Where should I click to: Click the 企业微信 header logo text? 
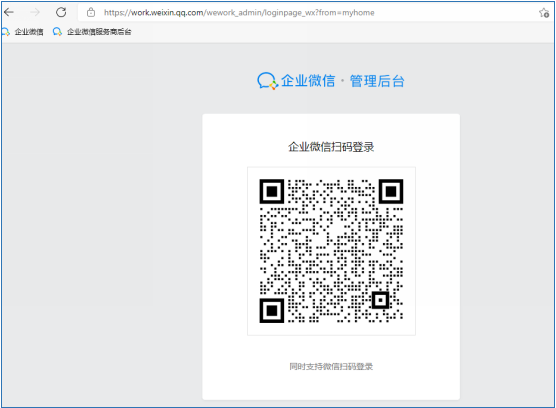tap(308, 81)
